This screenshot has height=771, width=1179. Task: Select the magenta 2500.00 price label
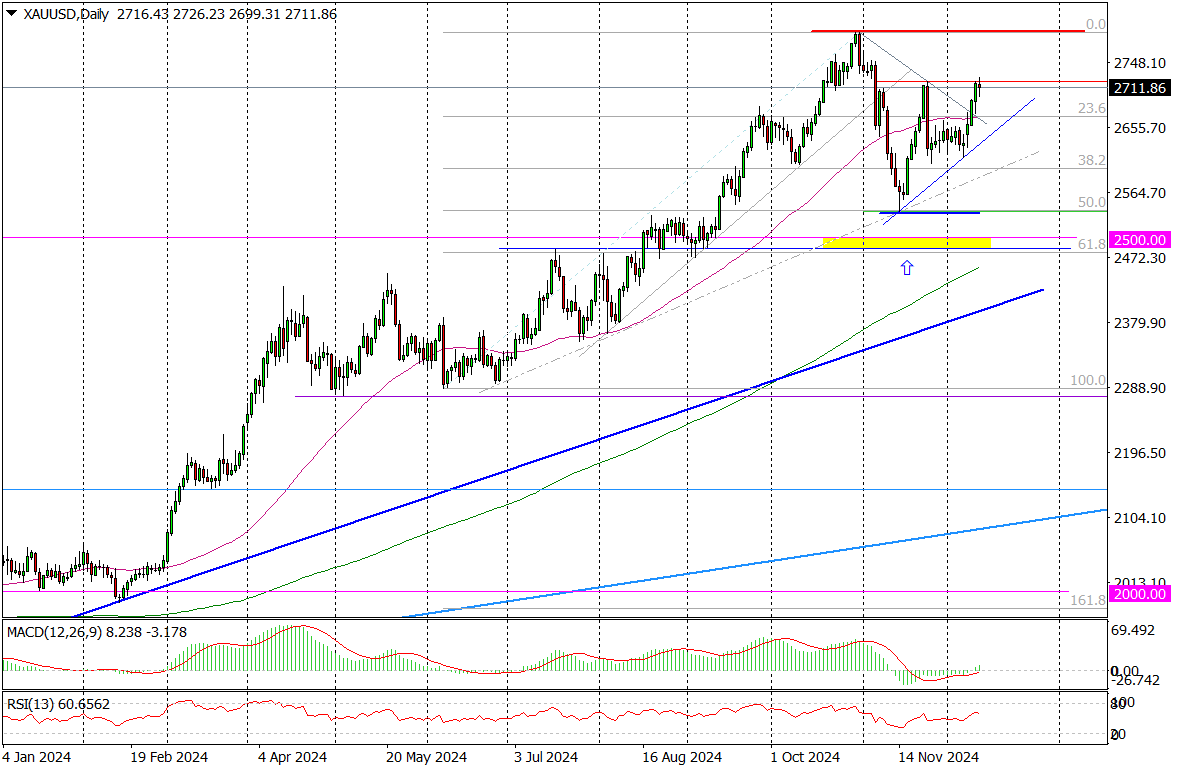1139,240
